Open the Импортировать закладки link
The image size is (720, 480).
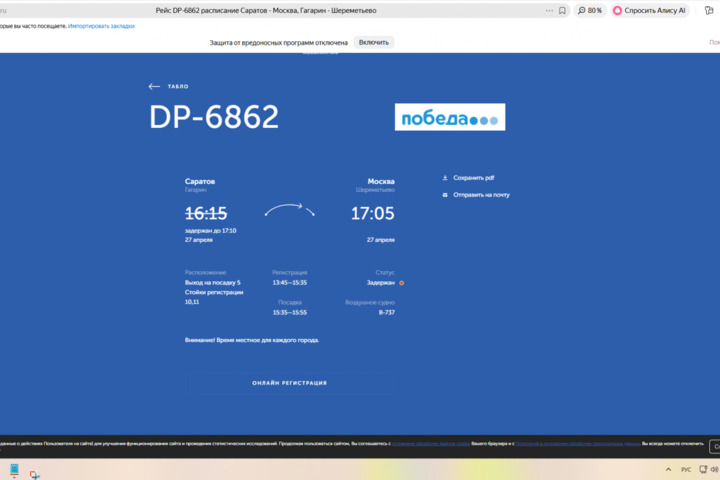pyautogui.click(x=101, y=26)
